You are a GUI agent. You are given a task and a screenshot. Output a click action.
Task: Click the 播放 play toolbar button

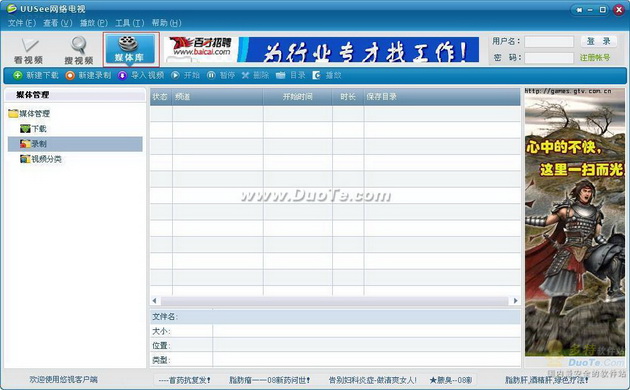pyautogui.click(x=327, y=75)
